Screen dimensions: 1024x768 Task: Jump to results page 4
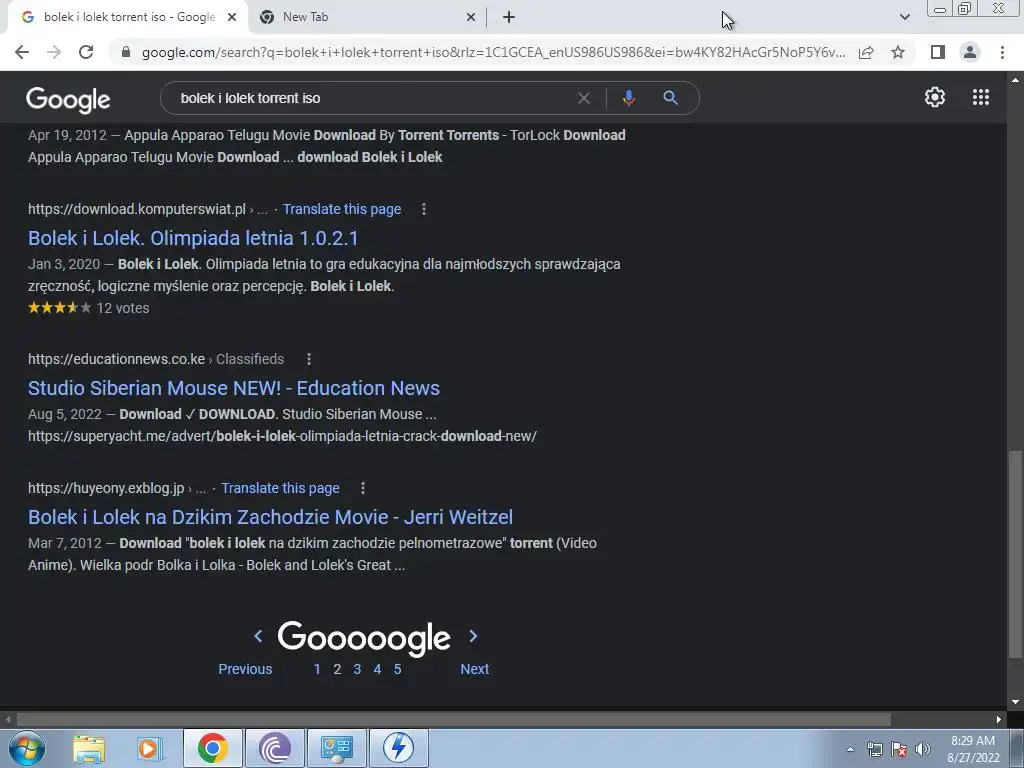(x=377, y=669)
